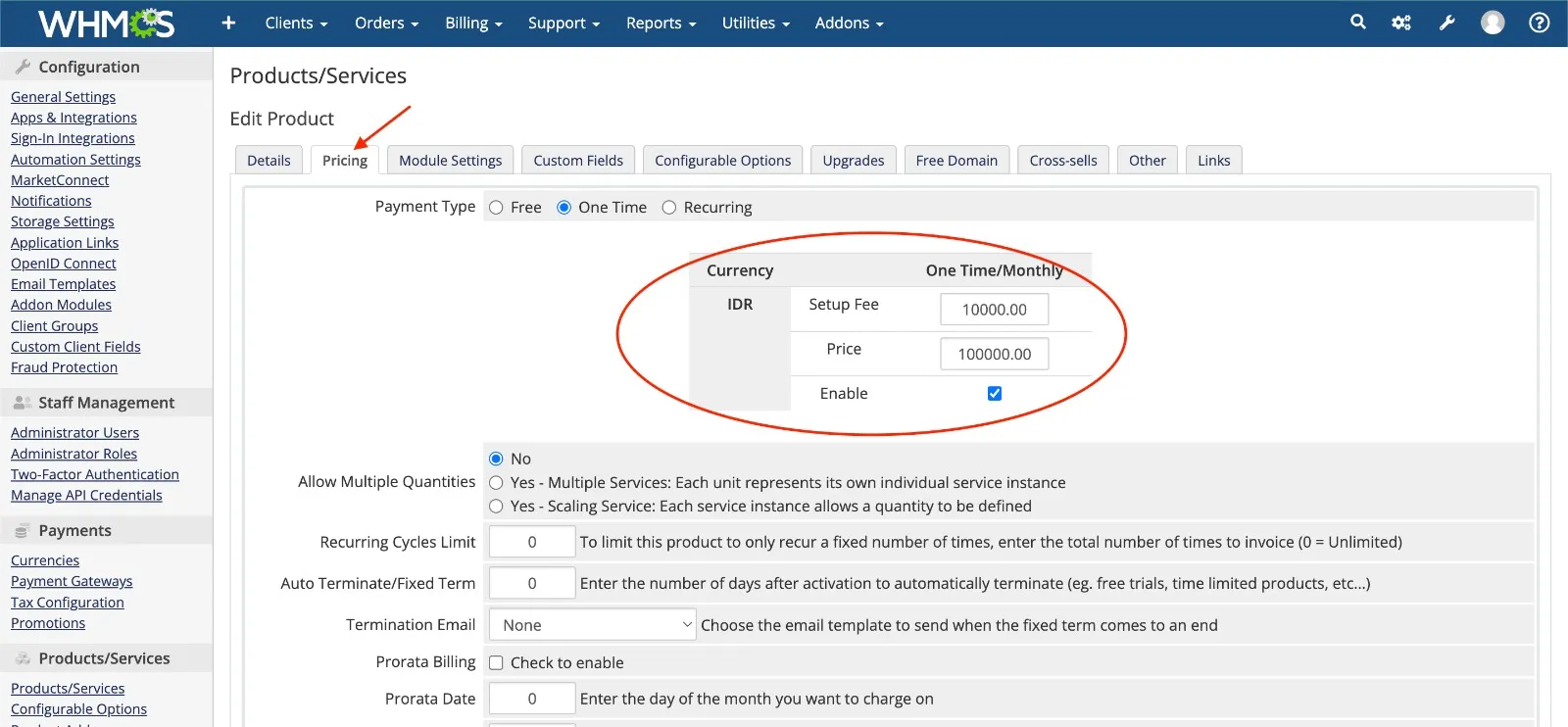Viewport: 1568px width, 727px height.
Task: Open Client Groups link
Action: coord(54,326)
